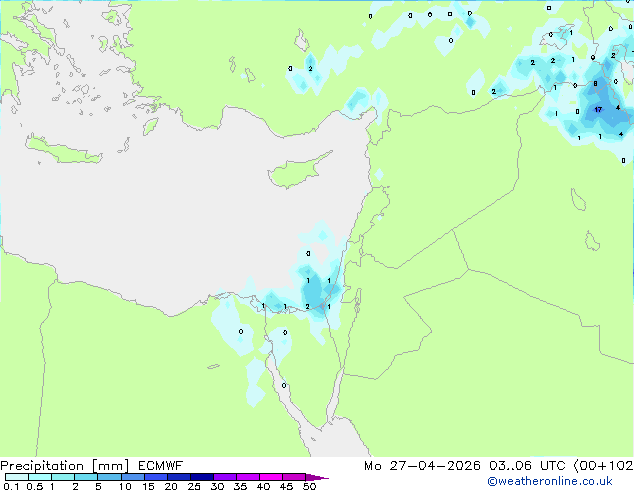
Task: Click the legend label '25'
Action: pyautogui.click(x=194, y=486)
